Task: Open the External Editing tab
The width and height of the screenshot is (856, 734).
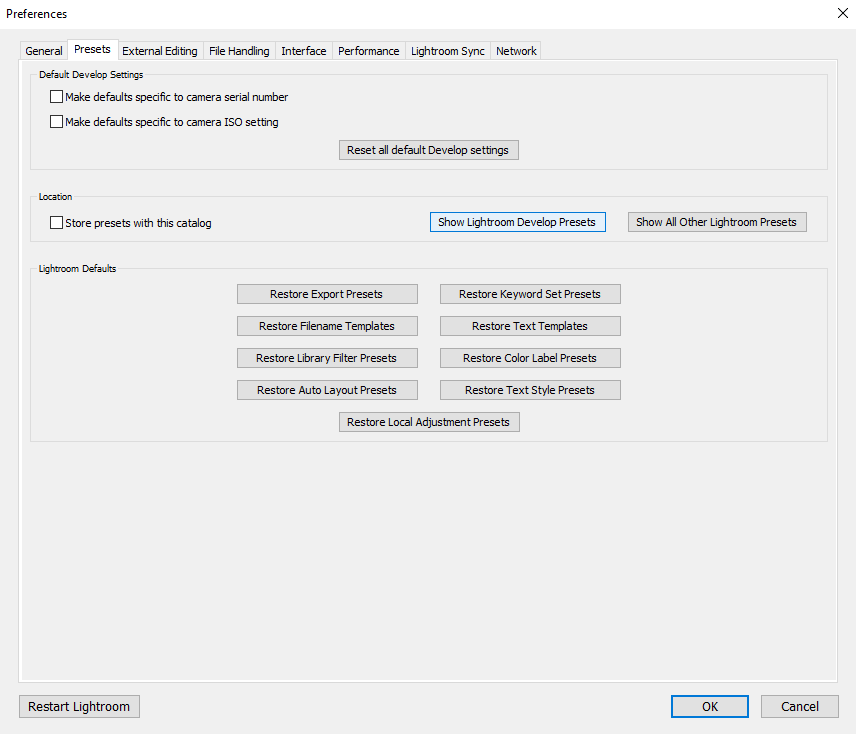Action: [x=160, y=51]
